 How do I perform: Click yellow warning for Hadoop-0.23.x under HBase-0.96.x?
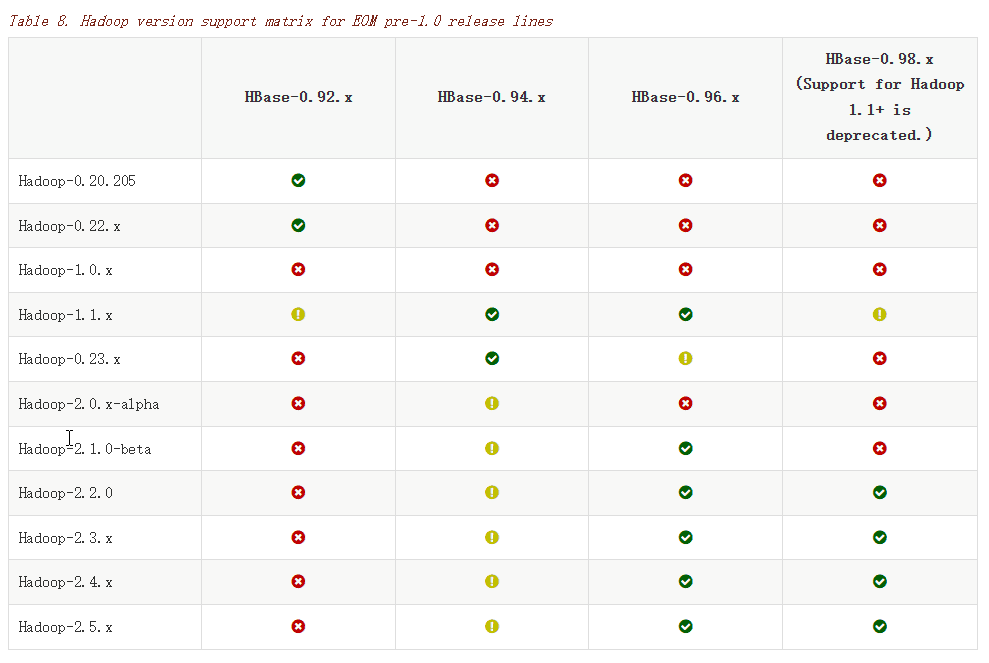(686, 358)
